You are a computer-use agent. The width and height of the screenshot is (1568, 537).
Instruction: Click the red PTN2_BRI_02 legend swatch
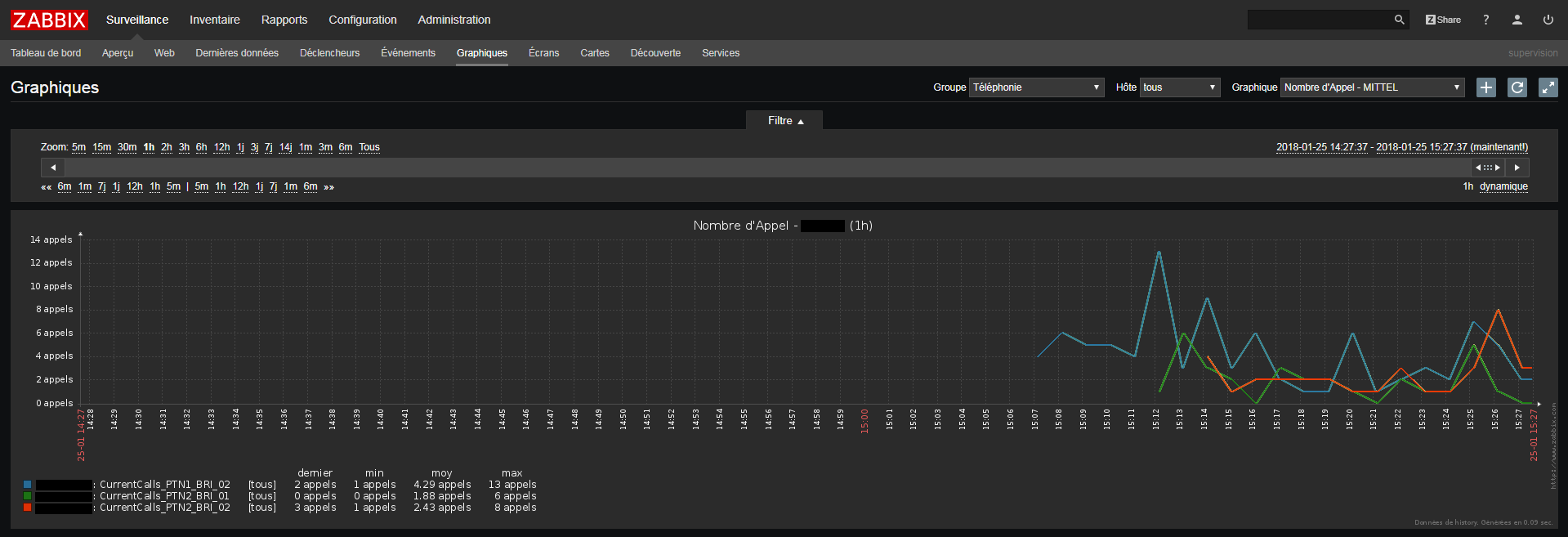pyautogui.click(x=28, y=508)
